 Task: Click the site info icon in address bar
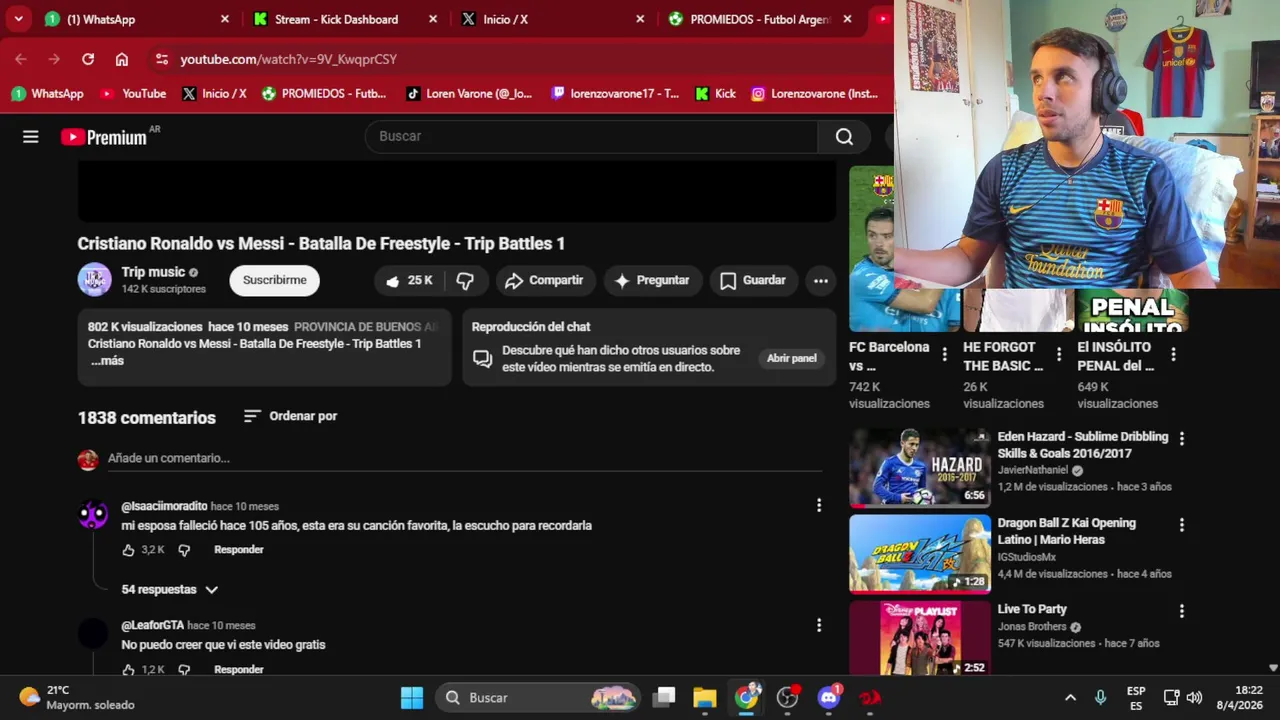(162, 59)
